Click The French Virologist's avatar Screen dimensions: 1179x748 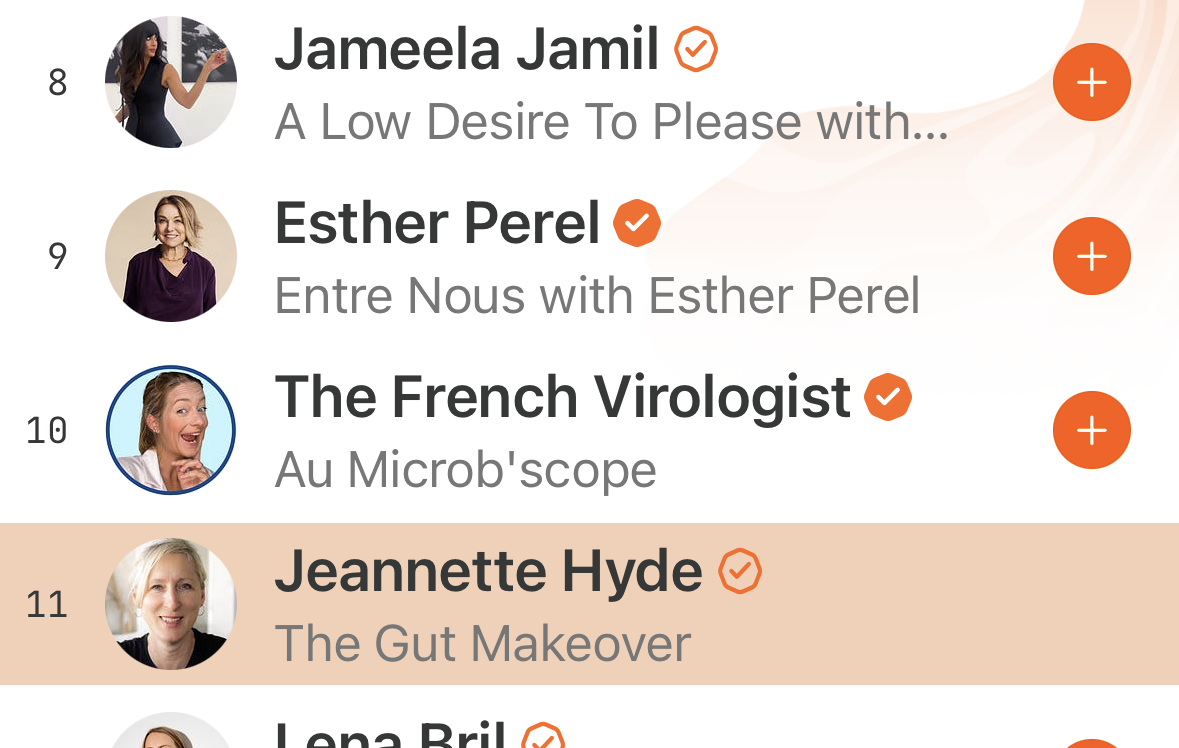point(171,430)
